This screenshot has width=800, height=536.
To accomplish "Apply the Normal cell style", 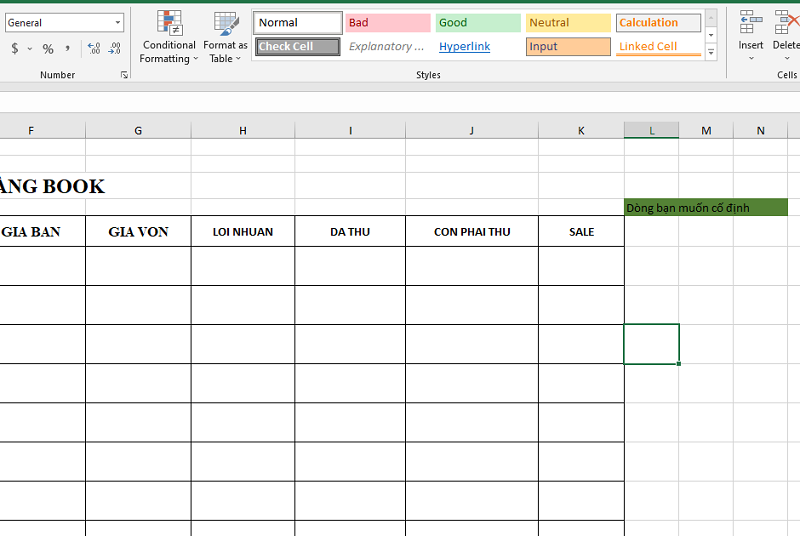I will (297, 23).
